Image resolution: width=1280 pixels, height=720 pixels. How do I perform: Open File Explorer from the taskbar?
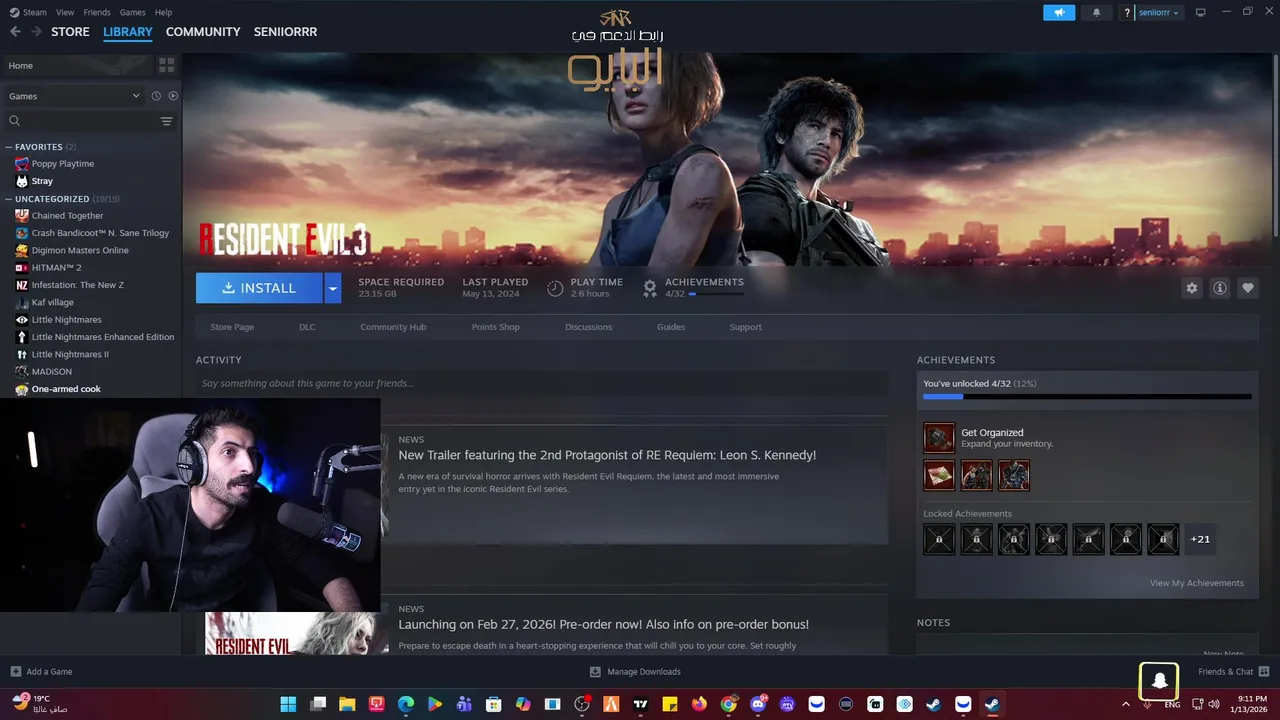click(347, 704)
